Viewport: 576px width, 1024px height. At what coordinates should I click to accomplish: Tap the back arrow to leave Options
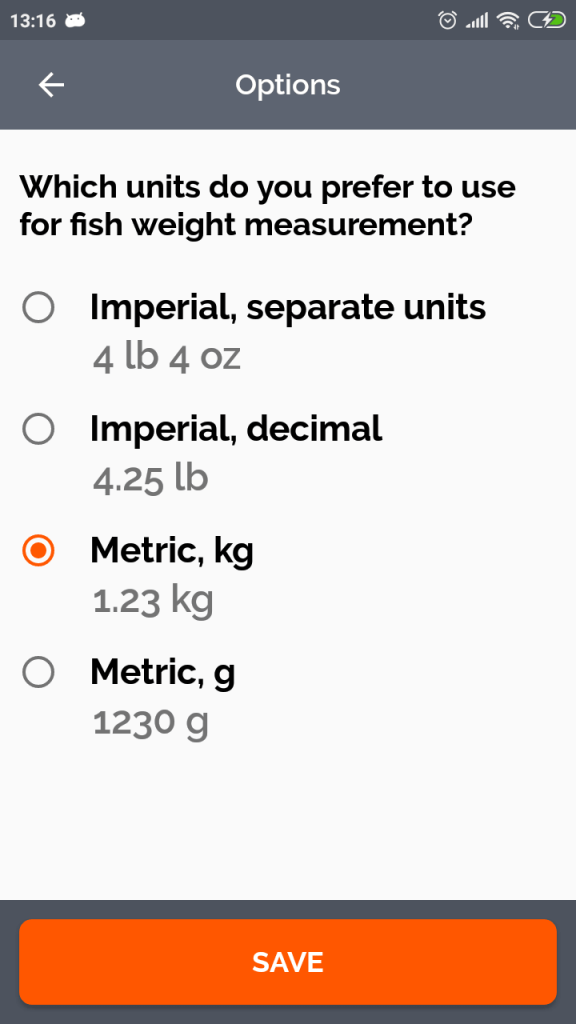50,85
